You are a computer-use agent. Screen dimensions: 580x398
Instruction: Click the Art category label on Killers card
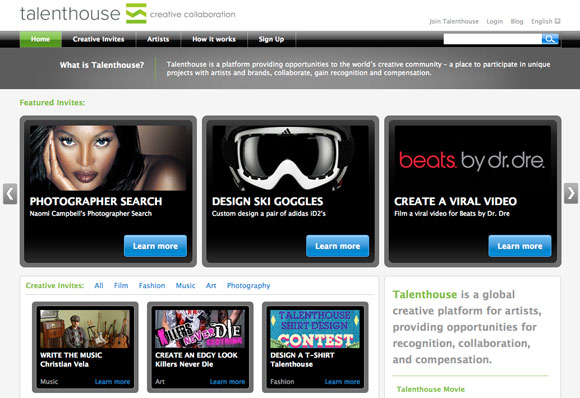click(160, 382)
